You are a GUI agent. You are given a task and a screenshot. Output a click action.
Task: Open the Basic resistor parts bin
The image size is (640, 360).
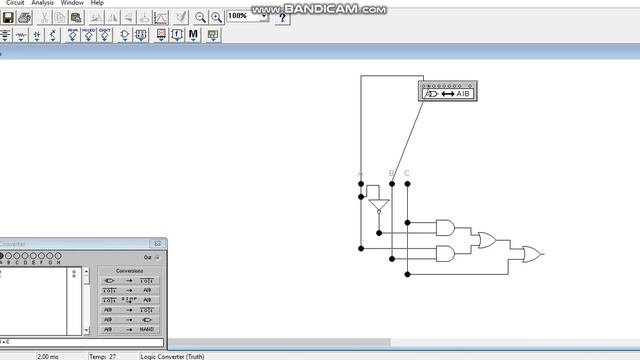click(x=21, y=36)
